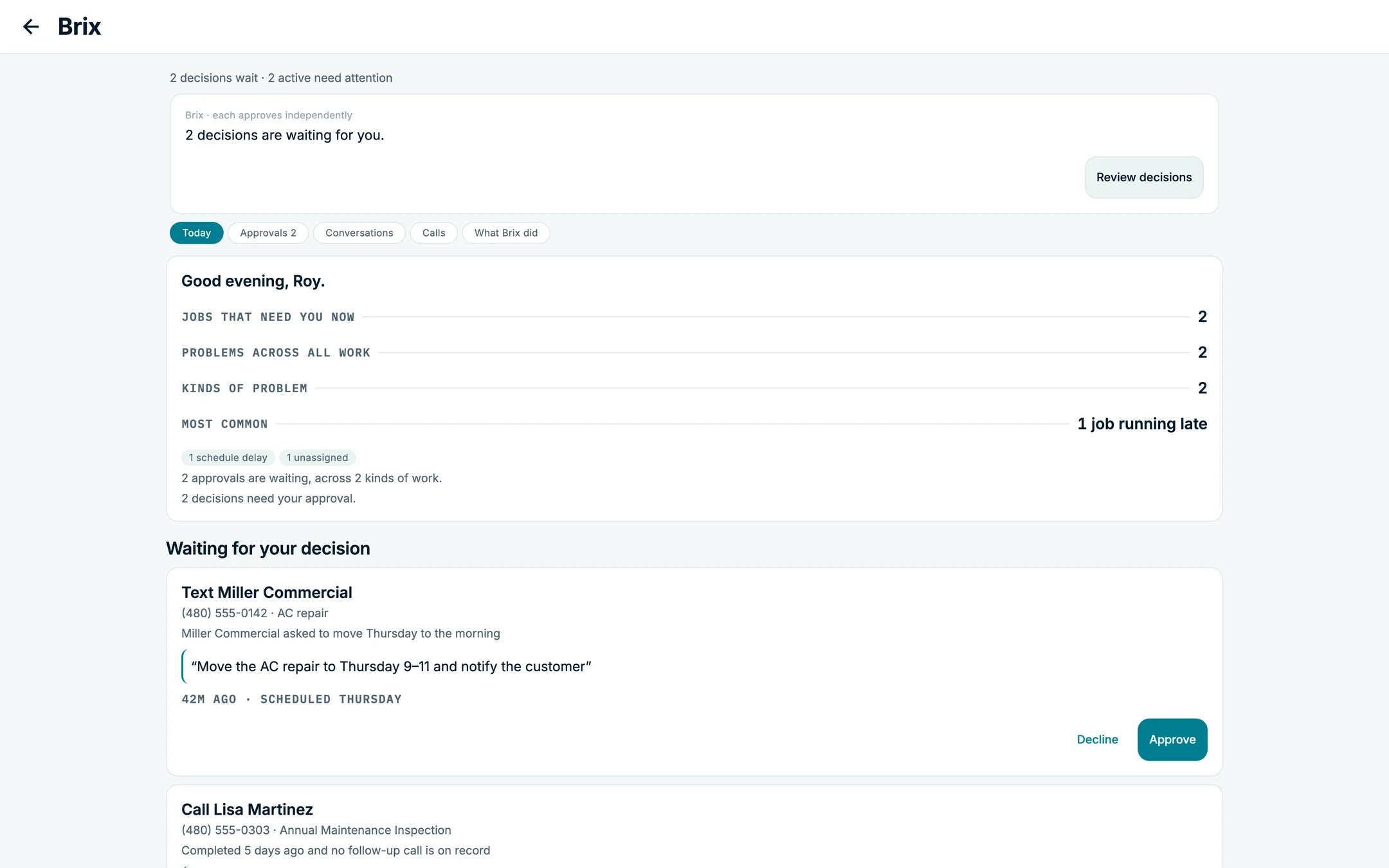Click the Text Miller Commercial heading
This screenshot has width=1389, height=868.
(x=267, y=592)
